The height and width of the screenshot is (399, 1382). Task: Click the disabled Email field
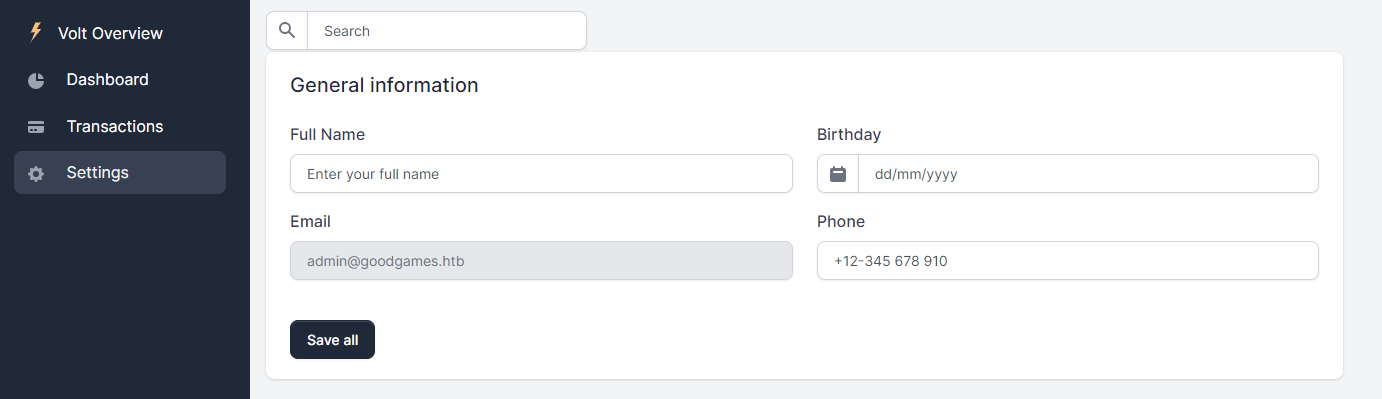pyautogui.click(x=541, y=261)
